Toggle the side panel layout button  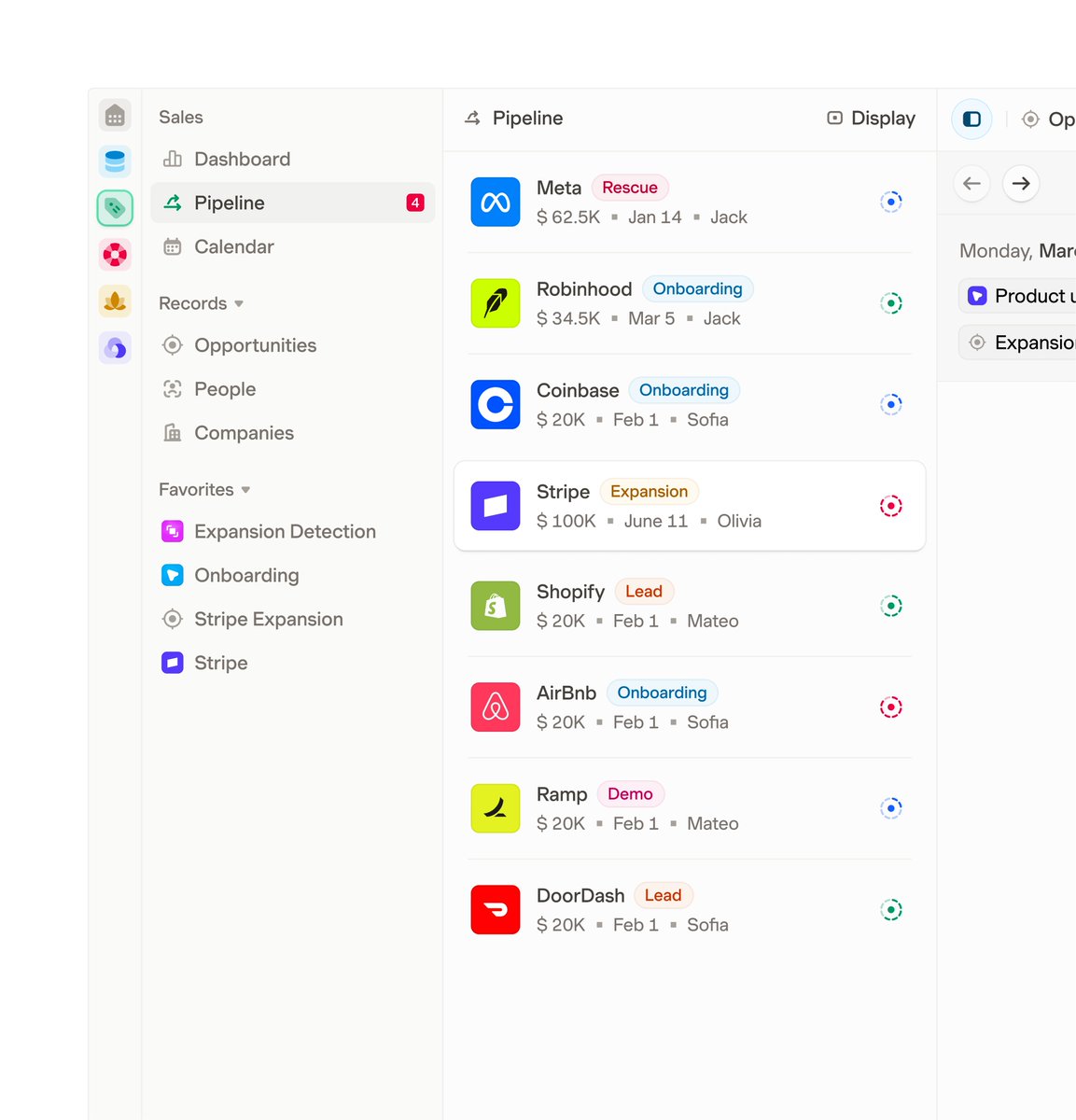click(971, 119)
